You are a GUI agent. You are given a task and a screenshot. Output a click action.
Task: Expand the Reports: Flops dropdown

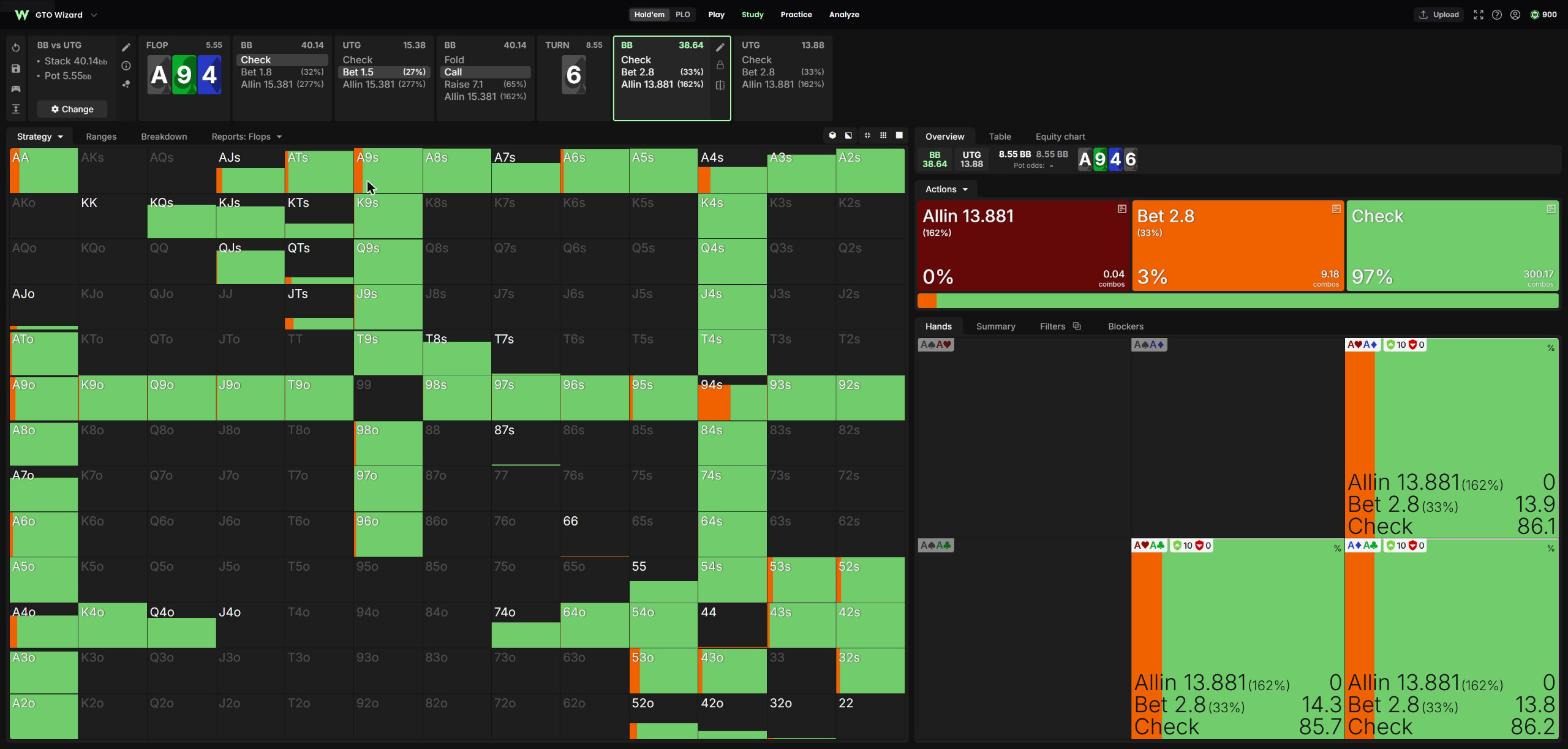(x=246, y=137)
